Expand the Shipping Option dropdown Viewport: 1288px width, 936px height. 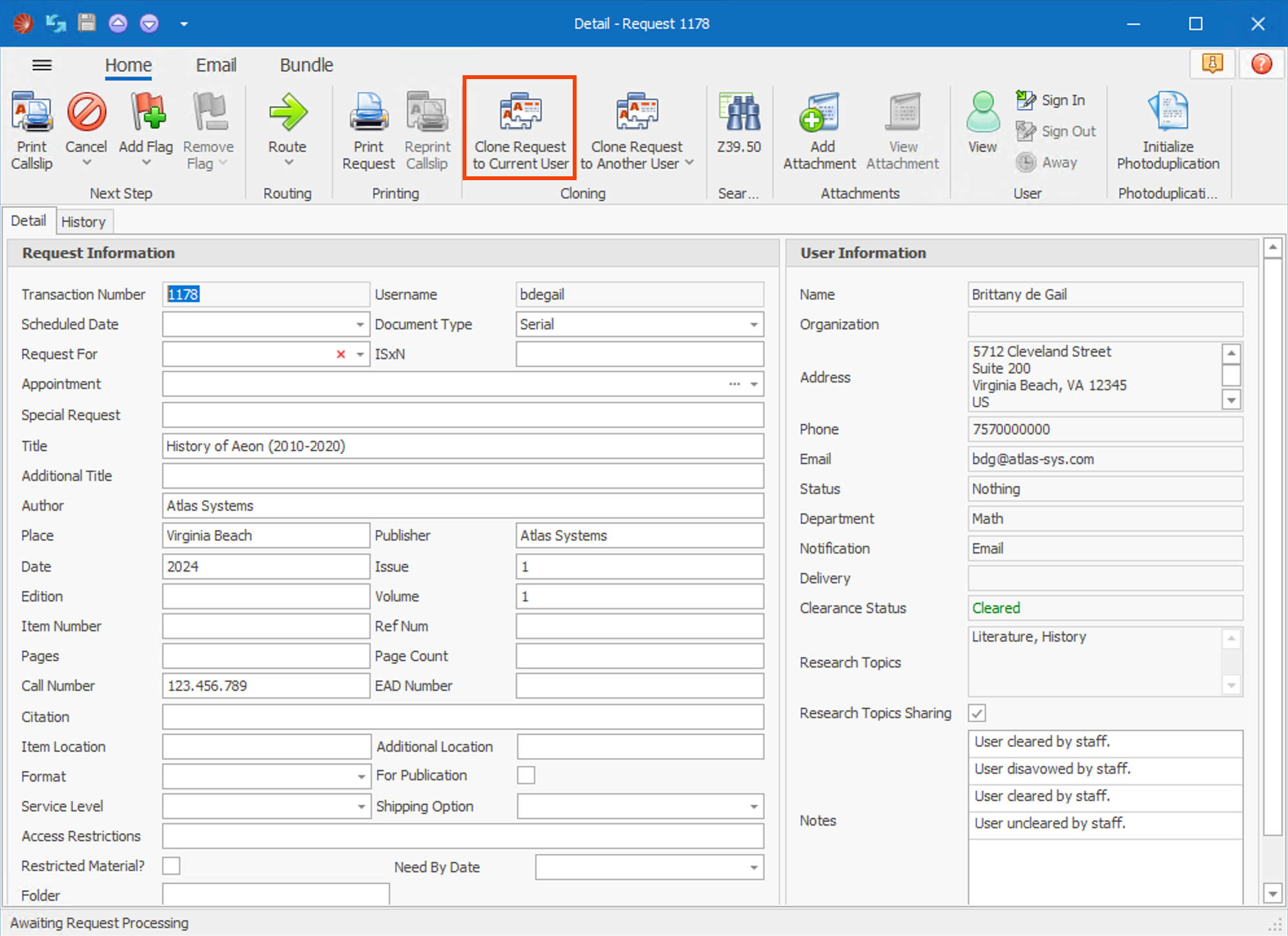tap(753, 807)
